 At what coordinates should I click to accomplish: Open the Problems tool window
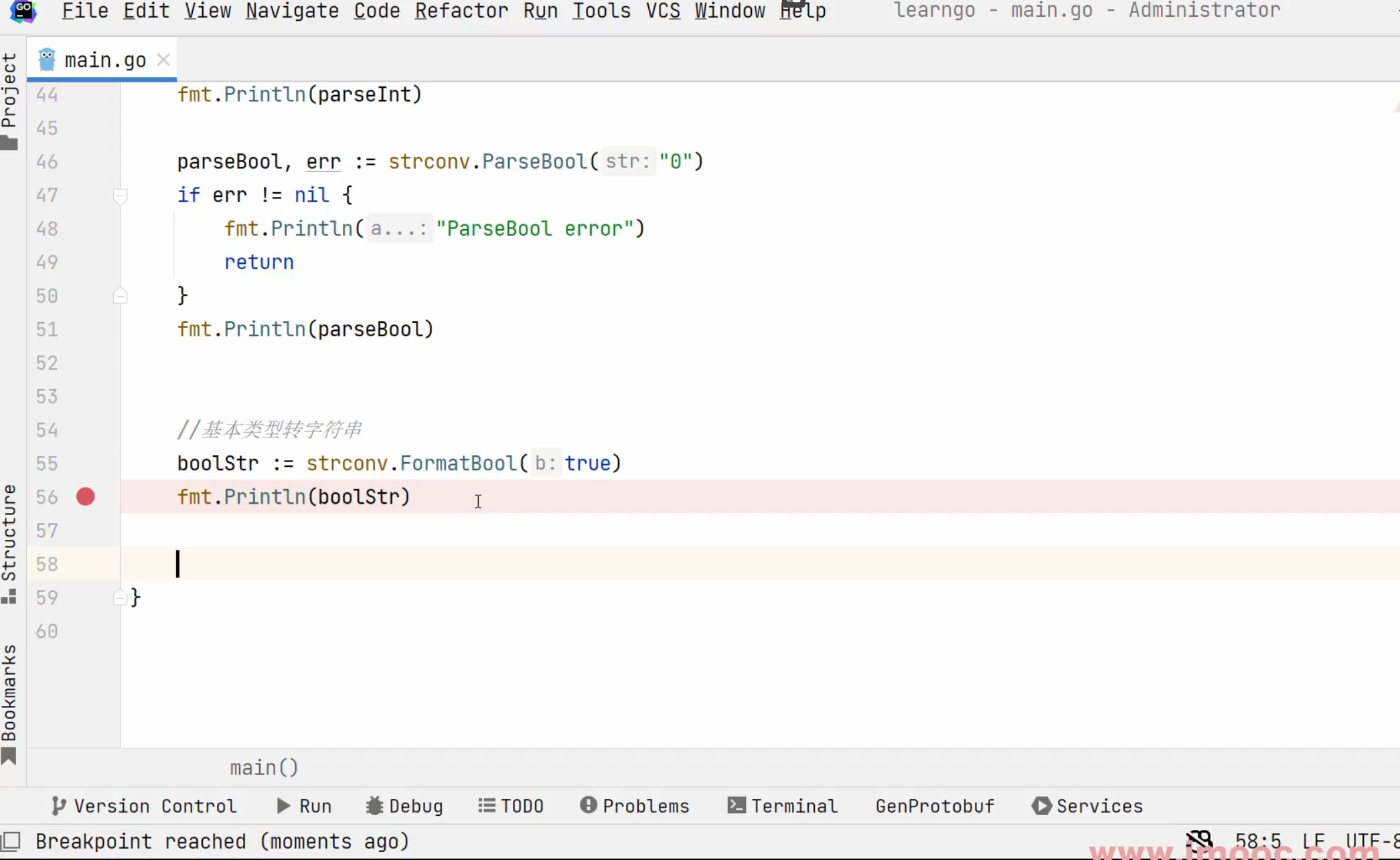pyautogui.click(x=635, y=806)
